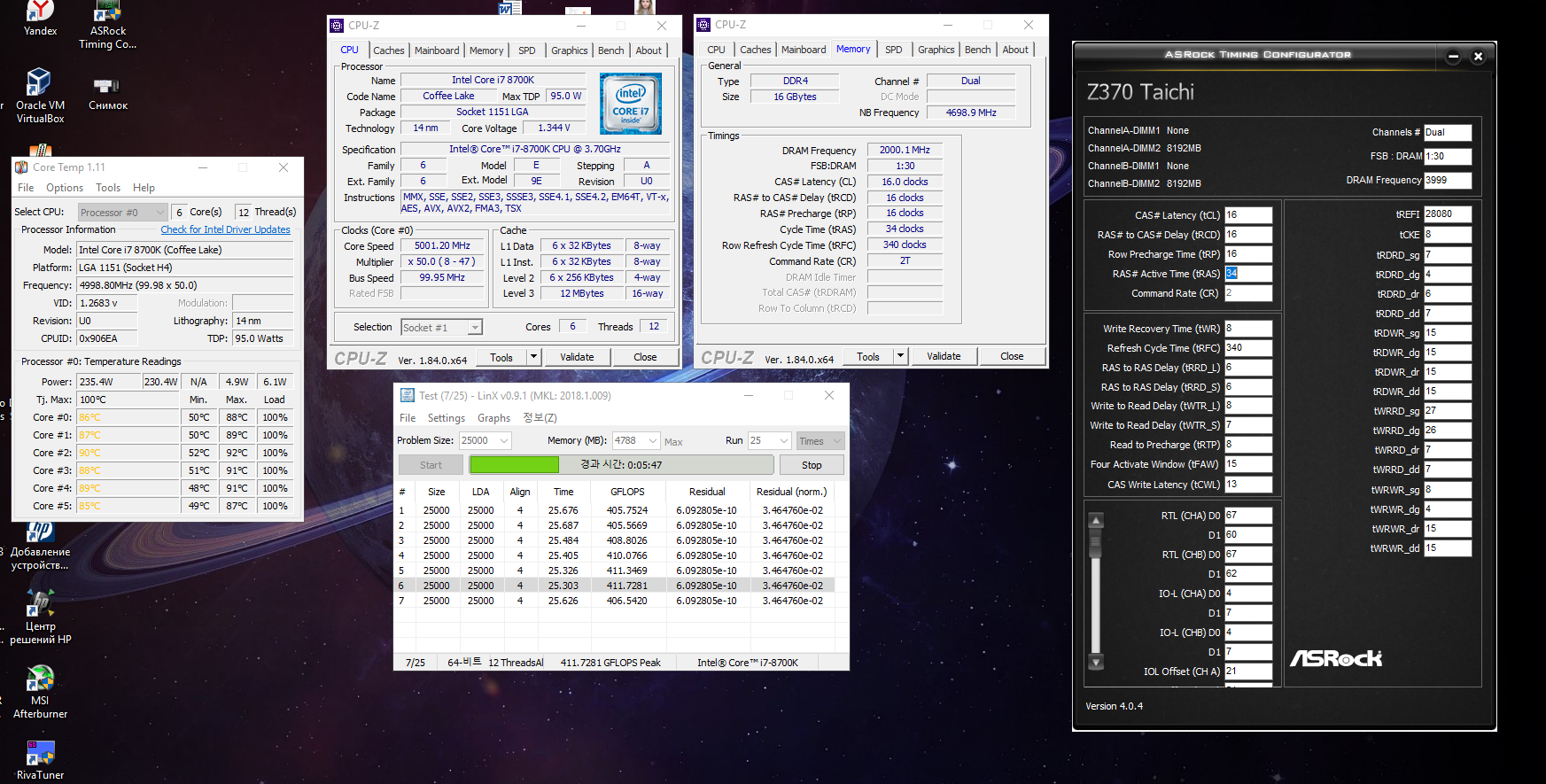Open the Times dropdown in LinX
This screenshot has height=784, width=1546.
820,440
